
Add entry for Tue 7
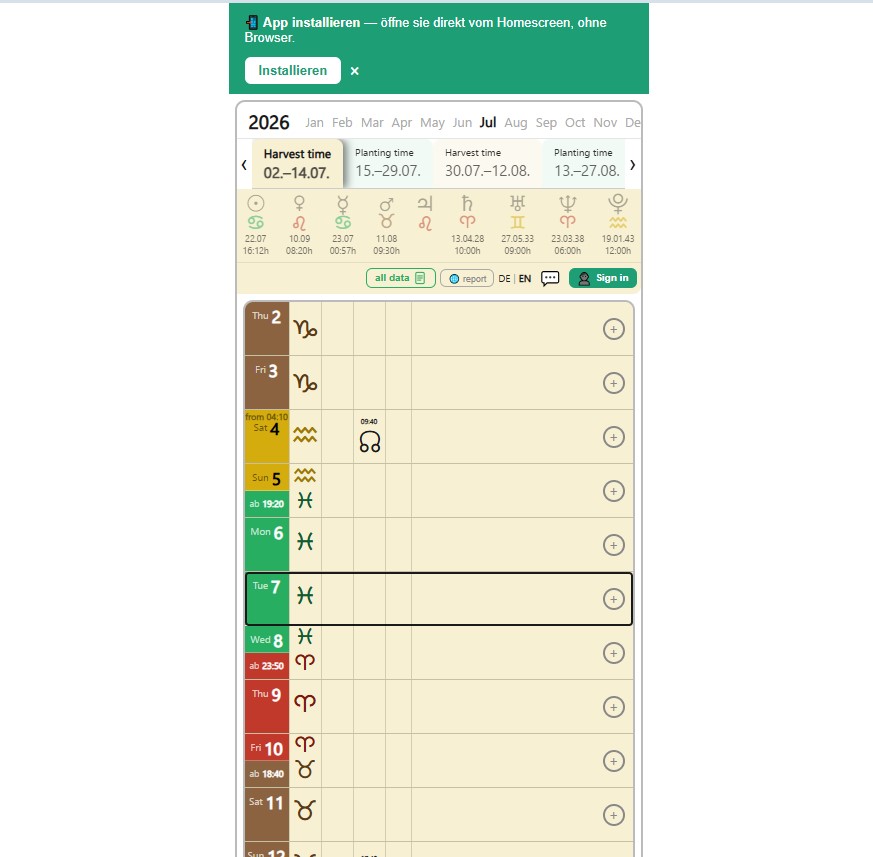(614, 599)
